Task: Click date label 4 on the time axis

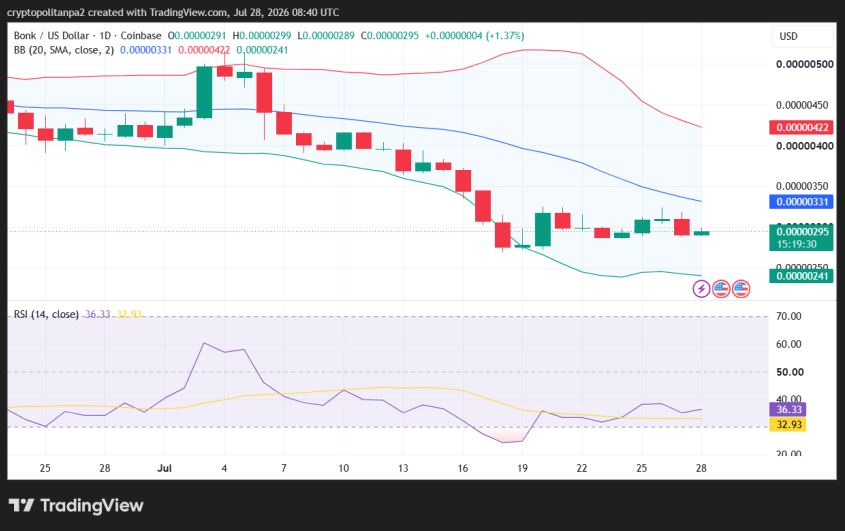Action: coord(224,468)
